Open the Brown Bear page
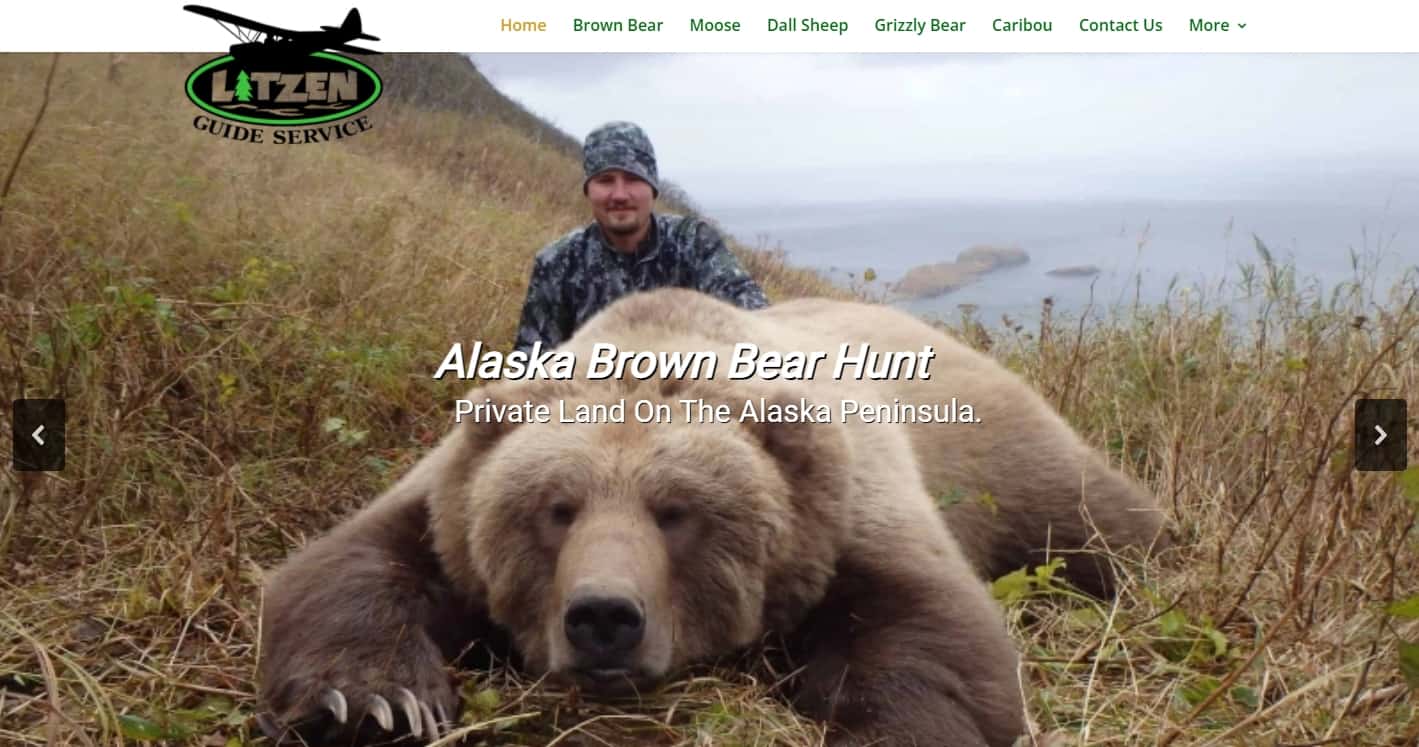 coord(618,25)
